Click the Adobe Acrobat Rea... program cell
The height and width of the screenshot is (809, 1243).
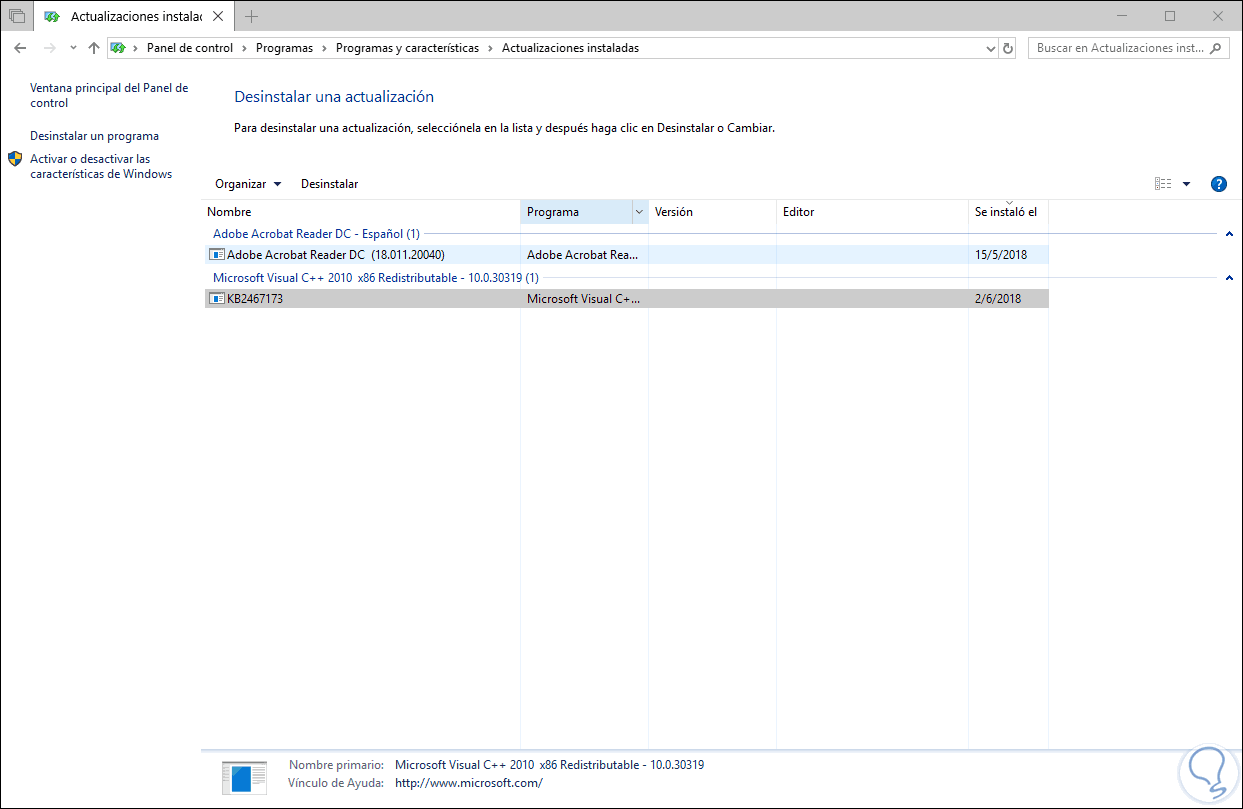582,255
